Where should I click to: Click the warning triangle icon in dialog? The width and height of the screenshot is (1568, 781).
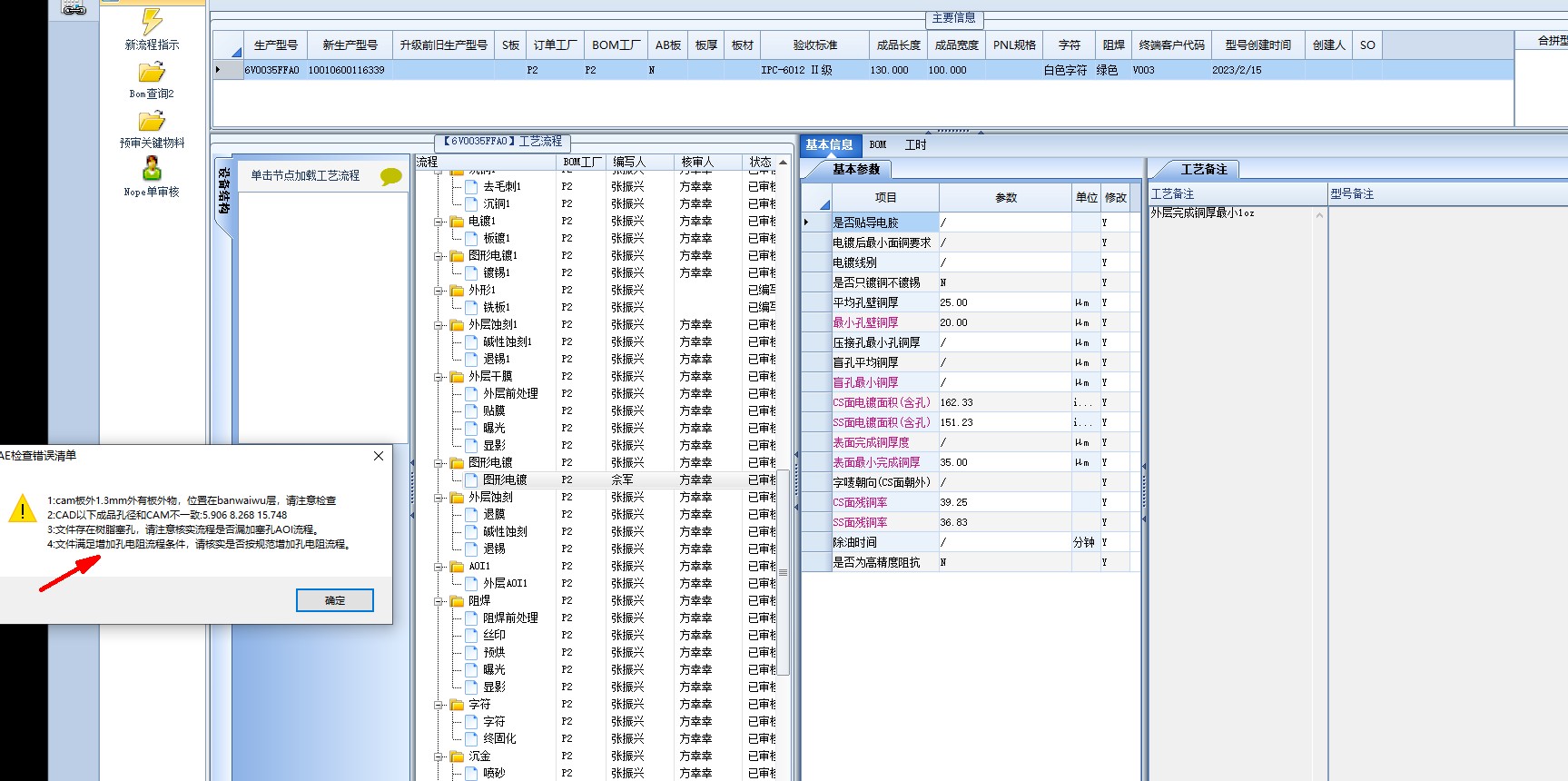22,509
